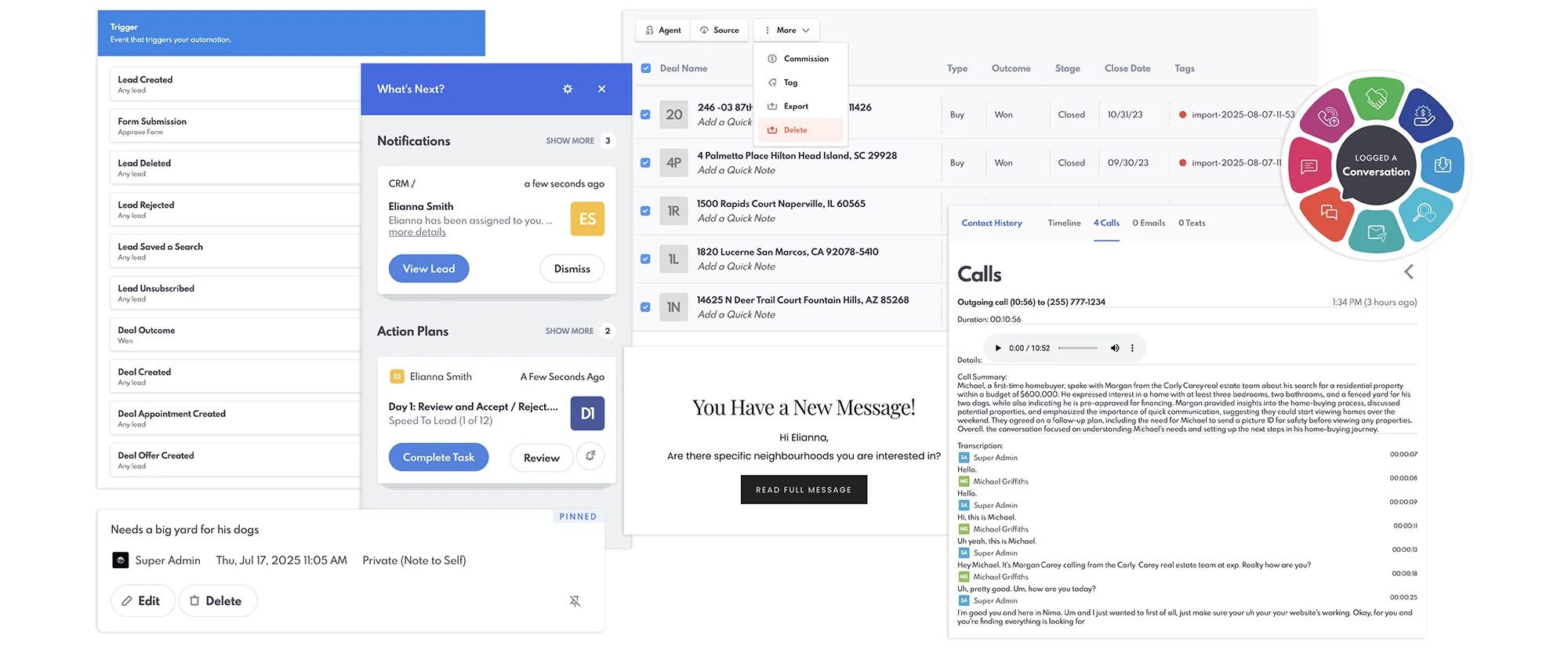Mute the call recording audio
This screenshot has height=649, width=1568.
point(1114,348)
